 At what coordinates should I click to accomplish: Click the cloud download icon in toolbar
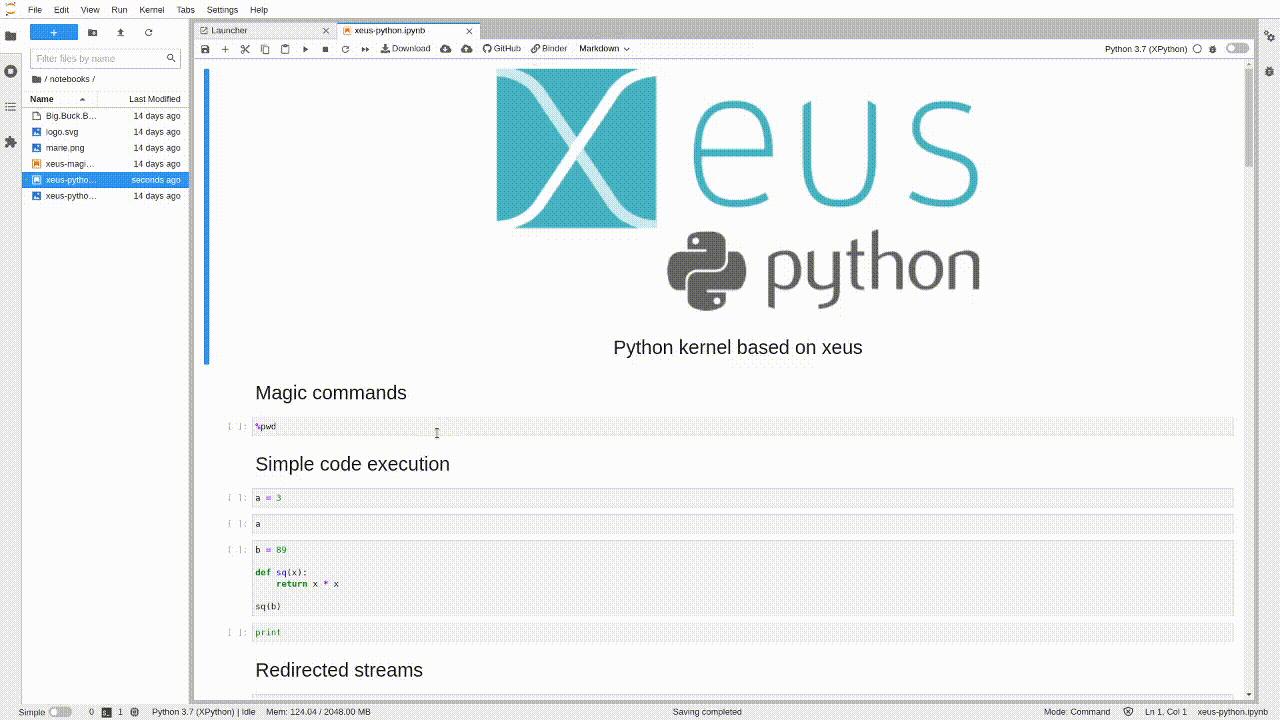point(446,49)
